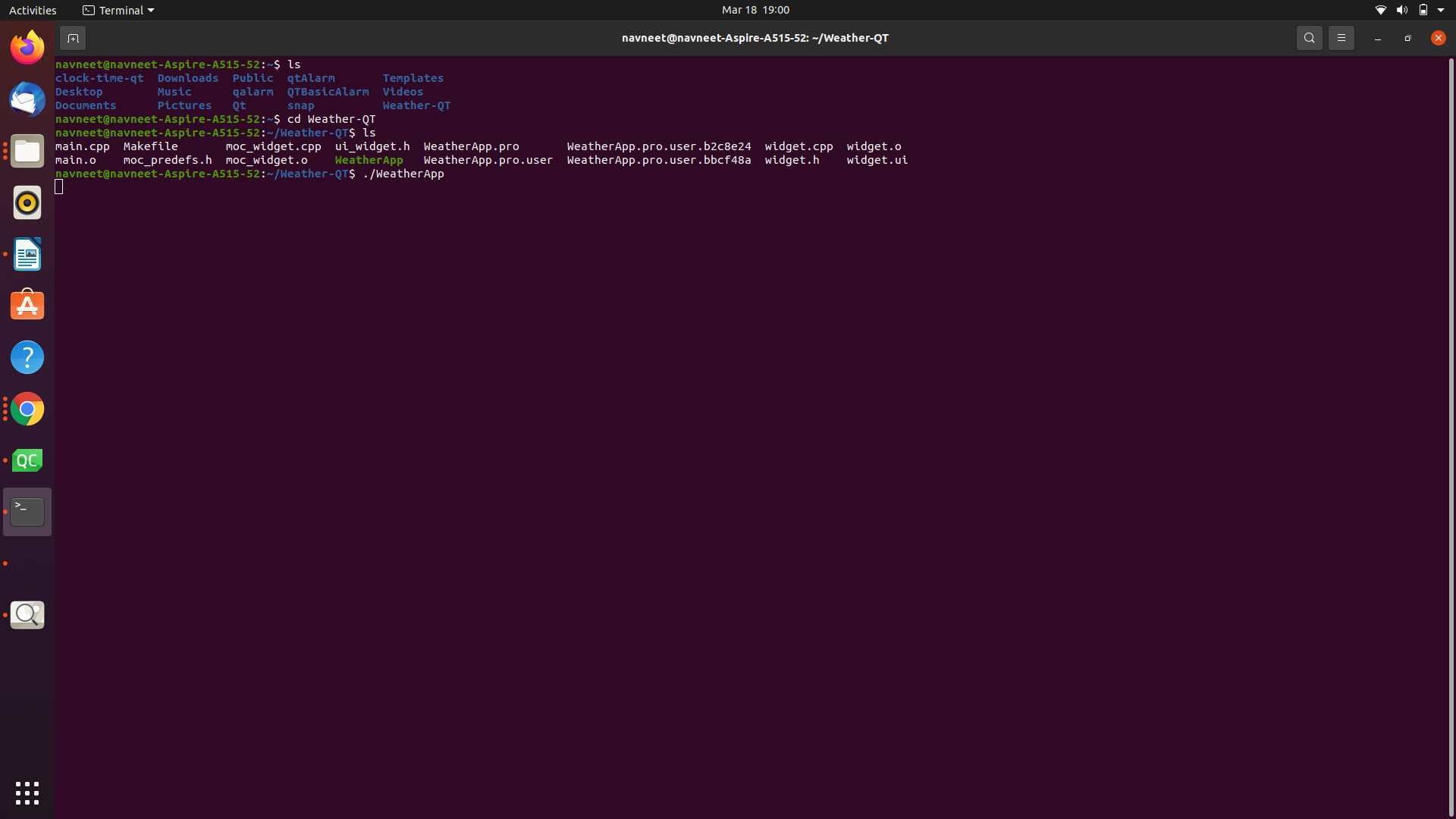Show all applications grid
Image resolution: width=1456 pixels, height=819 pixels.
coord(27,792)
